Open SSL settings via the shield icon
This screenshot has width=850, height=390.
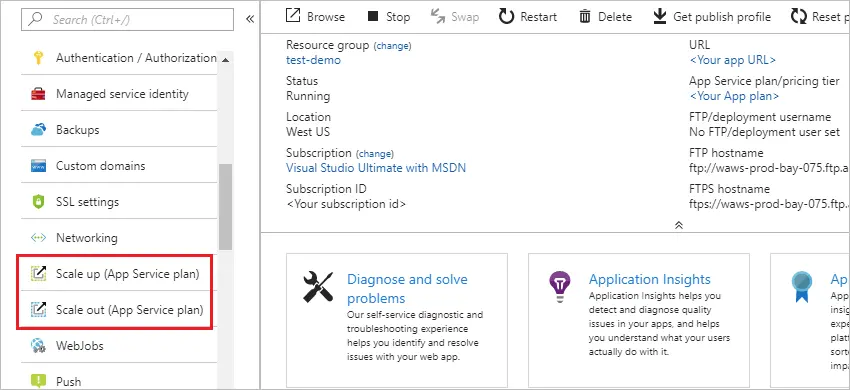38,202
